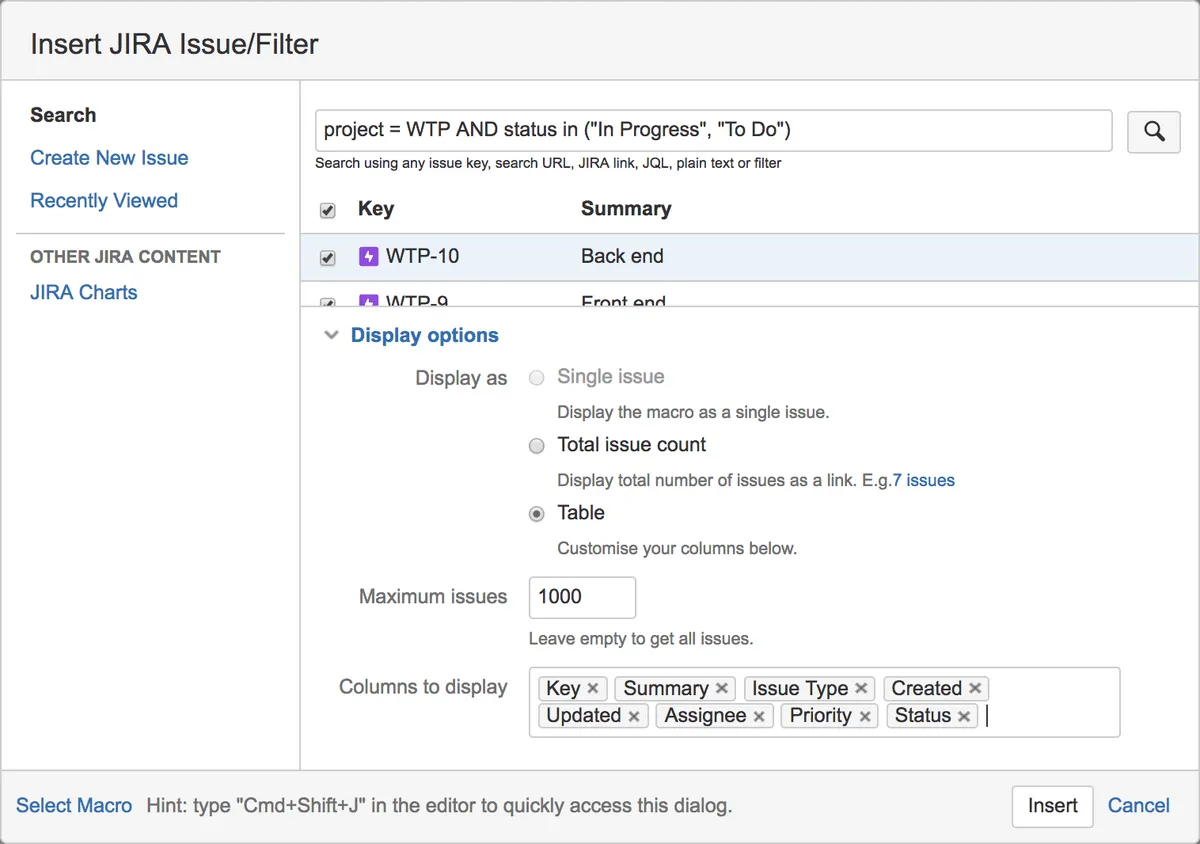The width and height of the screenshot is (1200, 844).
Task: Remove the Key column tag
Action: (x=593, y=688)
